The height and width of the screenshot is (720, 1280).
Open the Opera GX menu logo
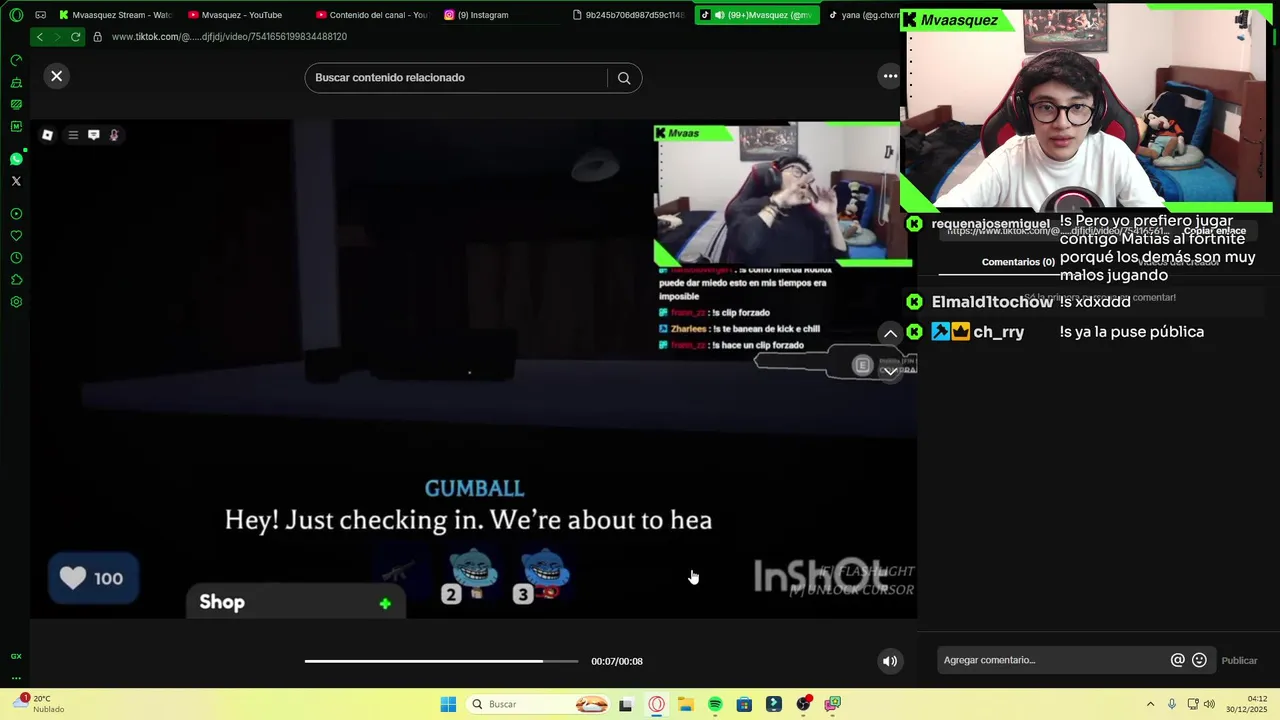(16, 15)
